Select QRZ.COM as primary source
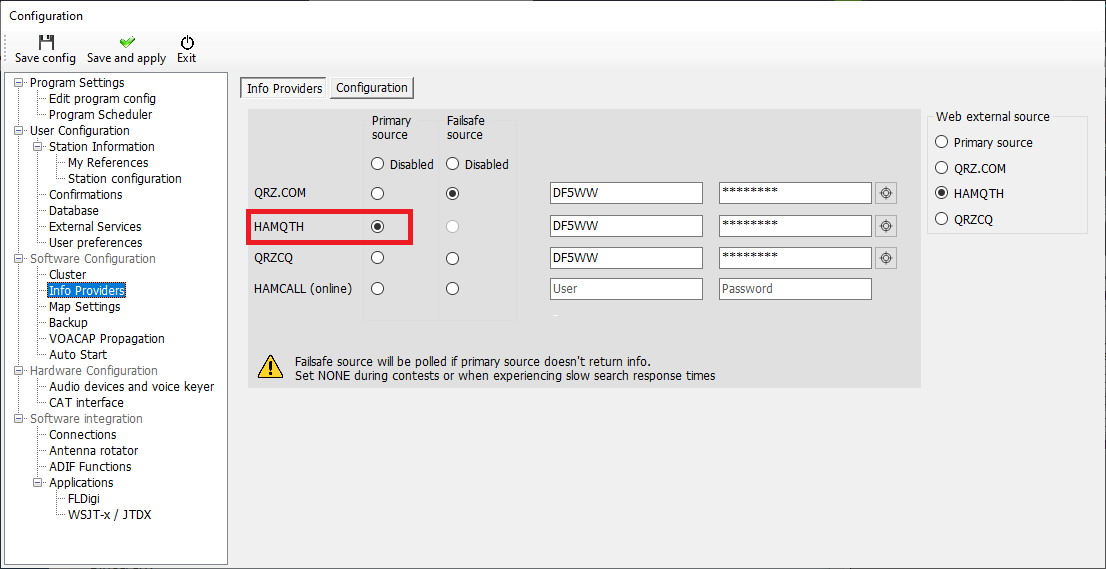The image size is (1106, 569). (377, 193)
